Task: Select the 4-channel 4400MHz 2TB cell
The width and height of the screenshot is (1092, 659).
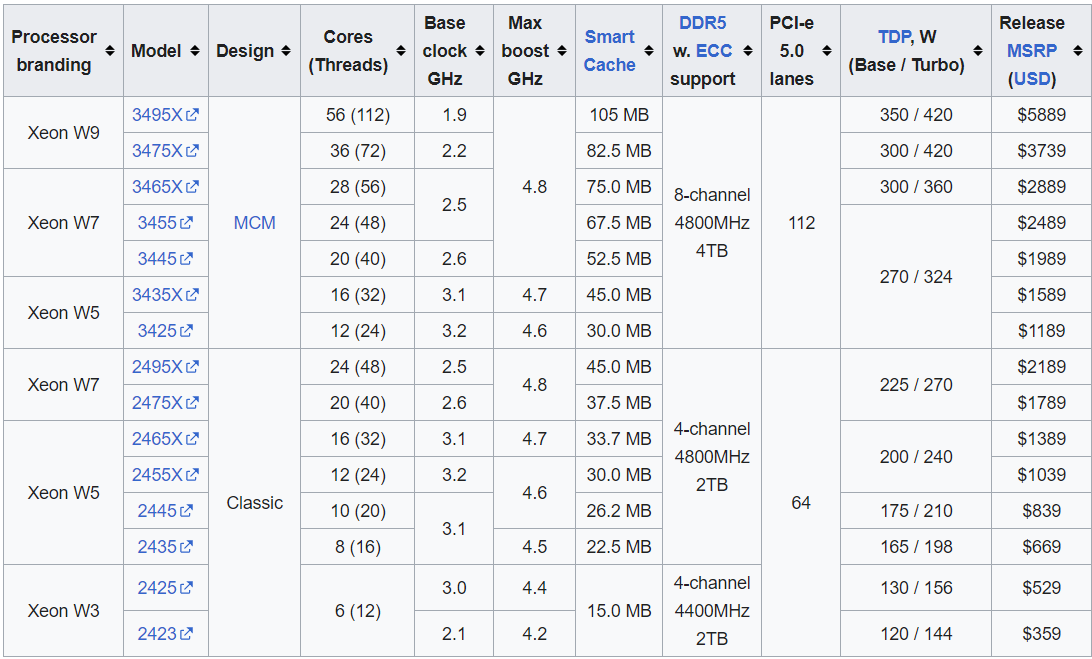Action: click(x=712, y=610)
